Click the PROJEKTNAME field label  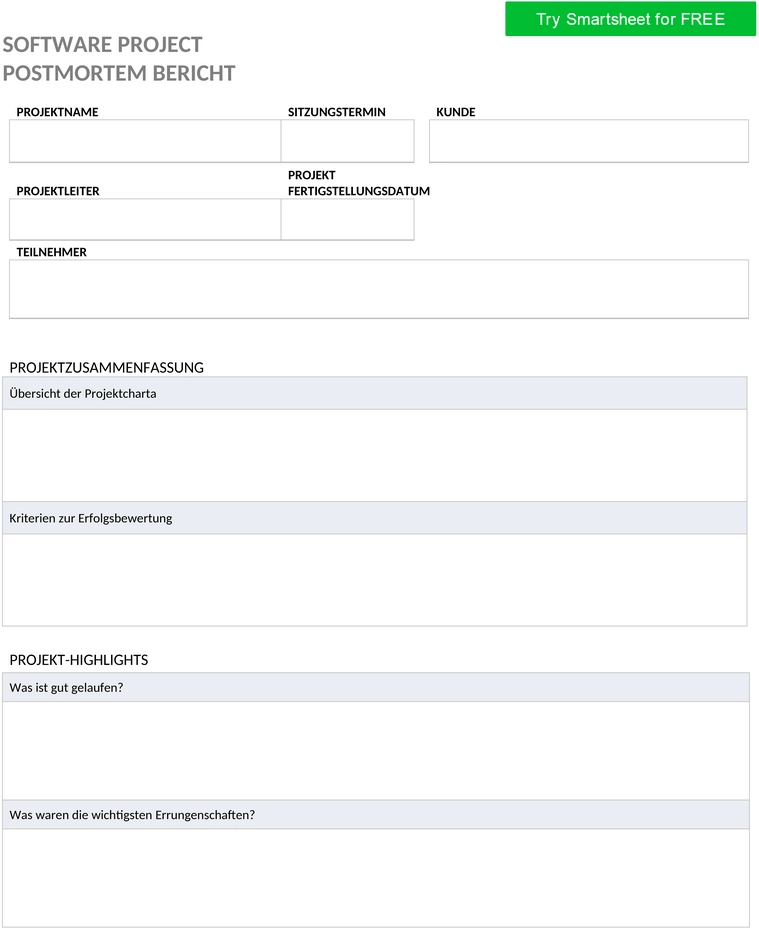(57, 112)
